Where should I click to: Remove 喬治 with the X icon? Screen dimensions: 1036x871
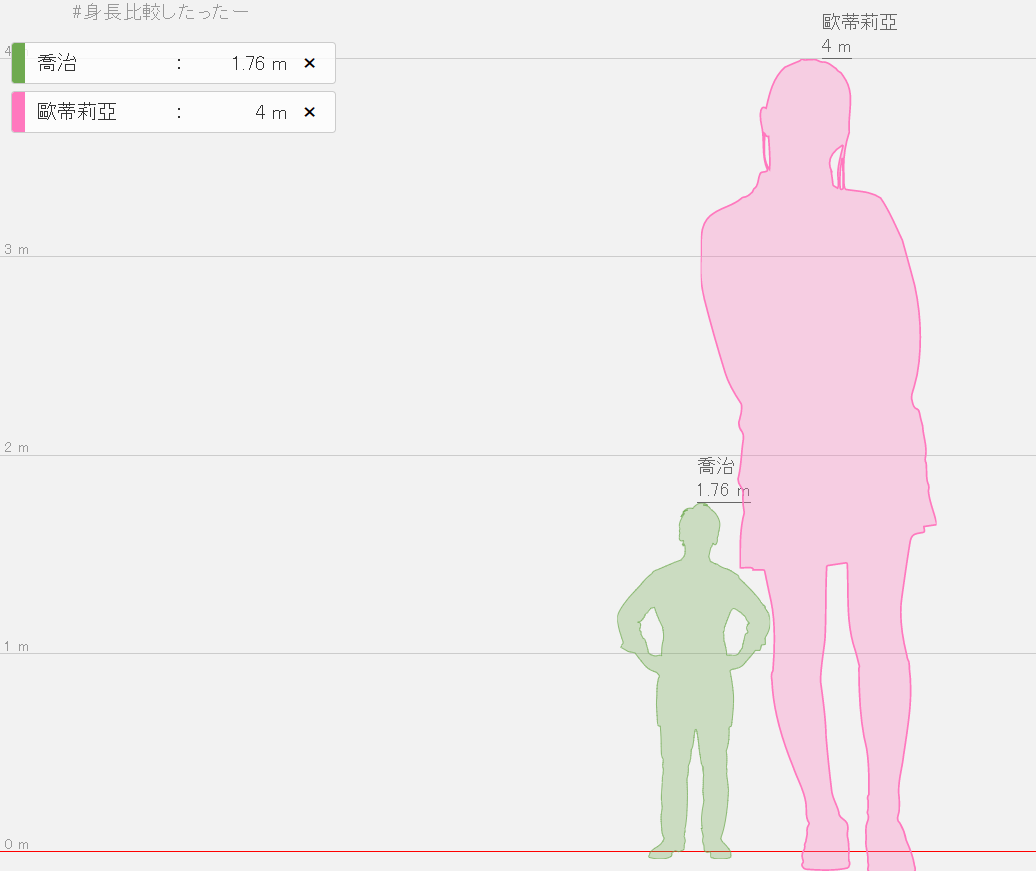click(x=309, y=63)
